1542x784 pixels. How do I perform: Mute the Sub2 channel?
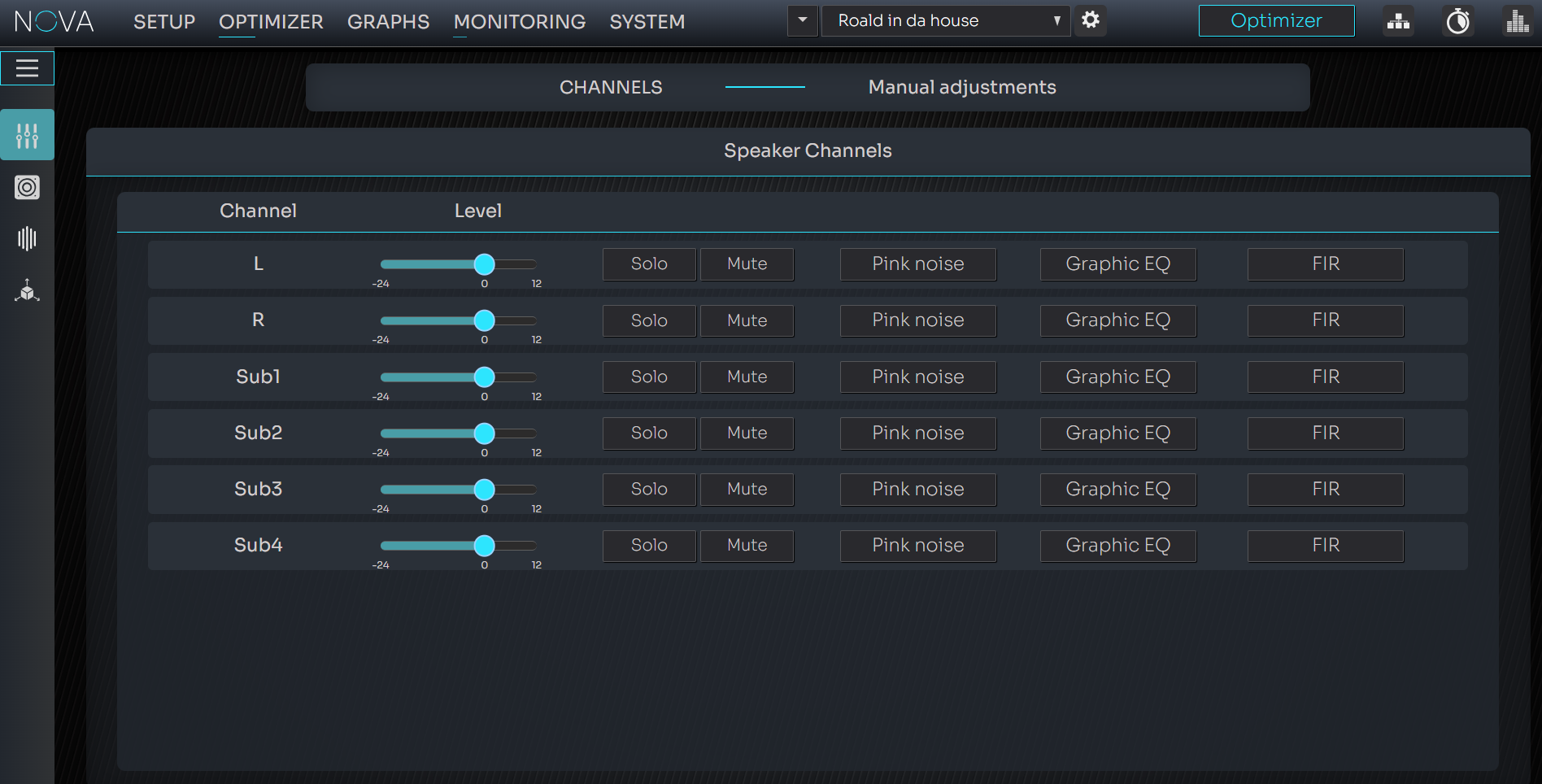747,433
